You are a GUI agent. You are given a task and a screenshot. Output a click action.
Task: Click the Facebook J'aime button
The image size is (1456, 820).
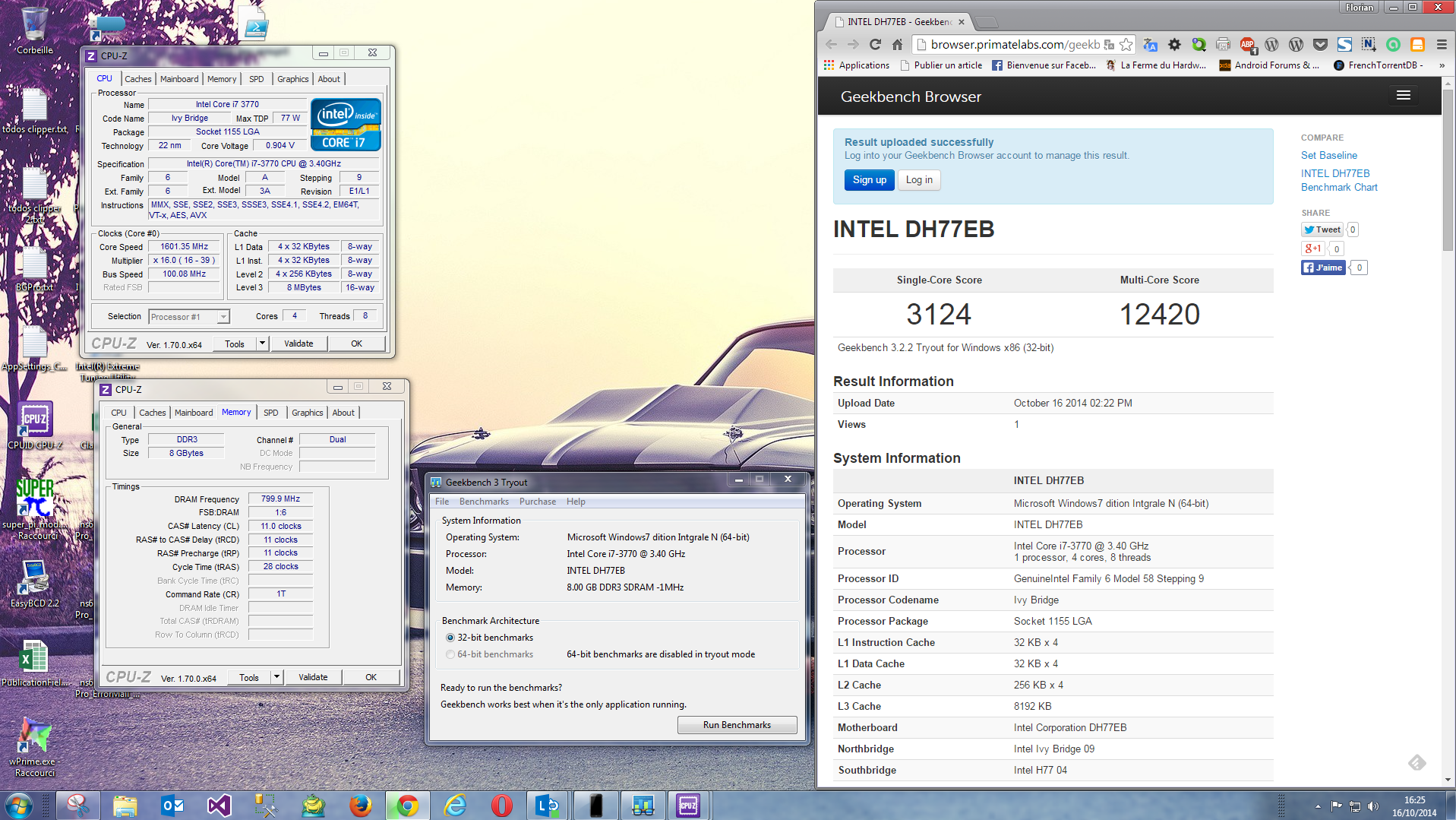pos(1323,268)
